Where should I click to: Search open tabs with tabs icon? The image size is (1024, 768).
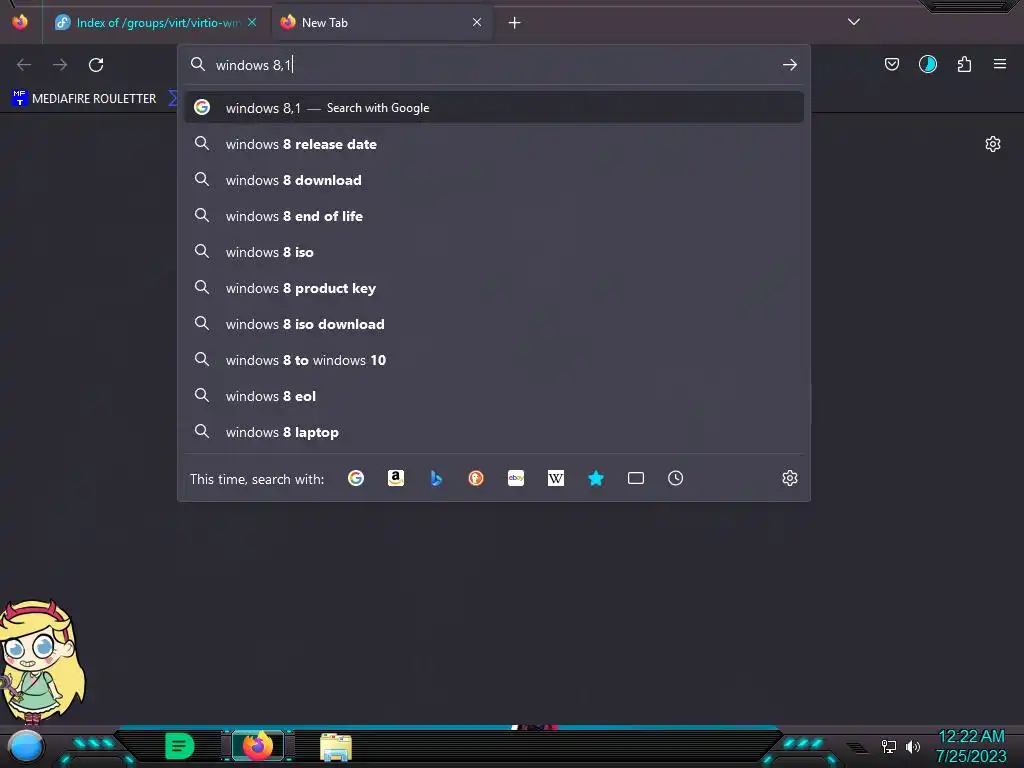pos(635,478)
